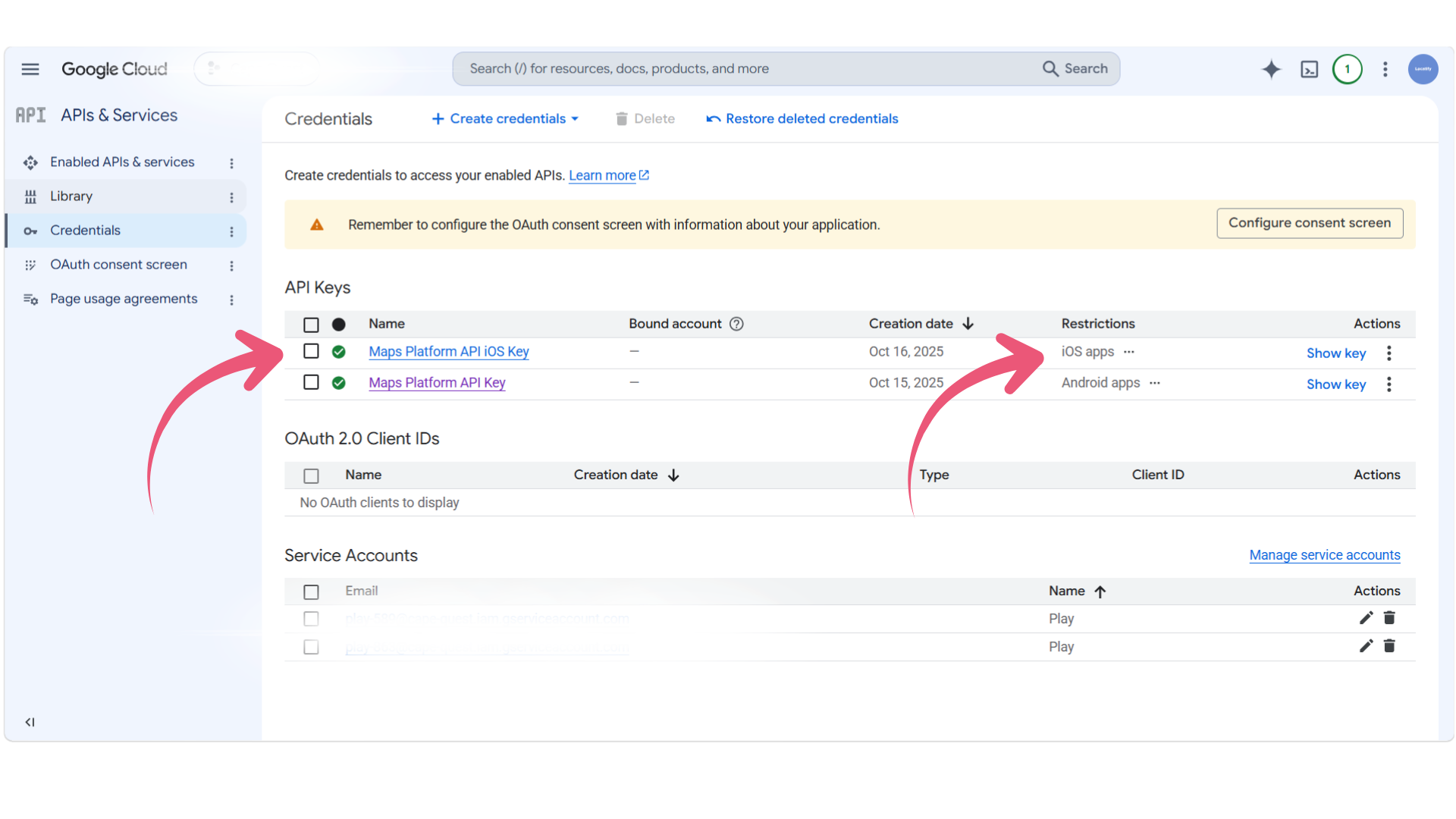The width and height of the screenshot is (1456, 819).
Task: Check the Maps Platform API iOS Key checkbox
Action: (x=311, y=351)
